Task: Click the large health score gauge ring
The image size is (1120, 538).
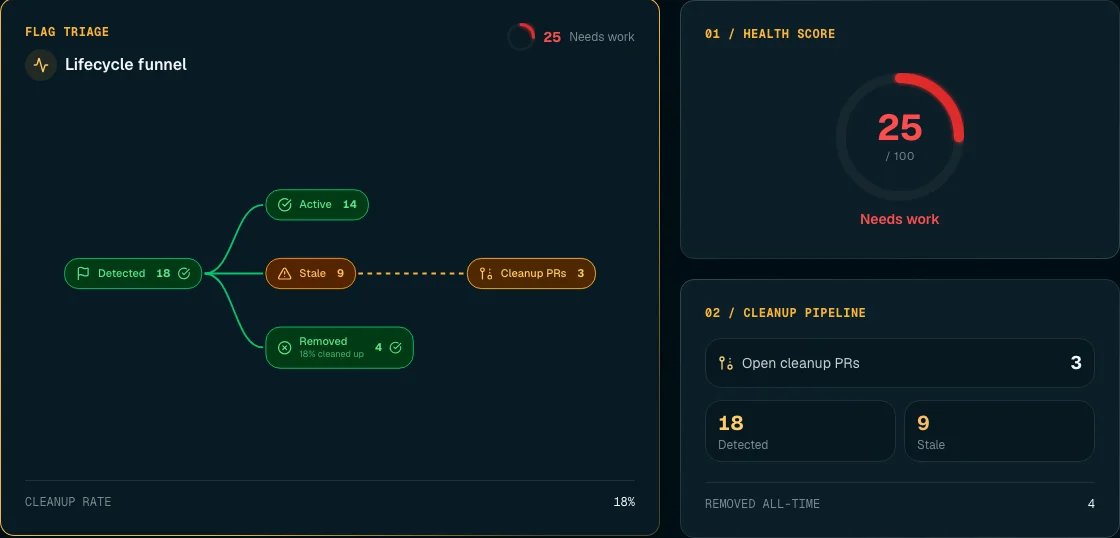Action: (899, 136)
